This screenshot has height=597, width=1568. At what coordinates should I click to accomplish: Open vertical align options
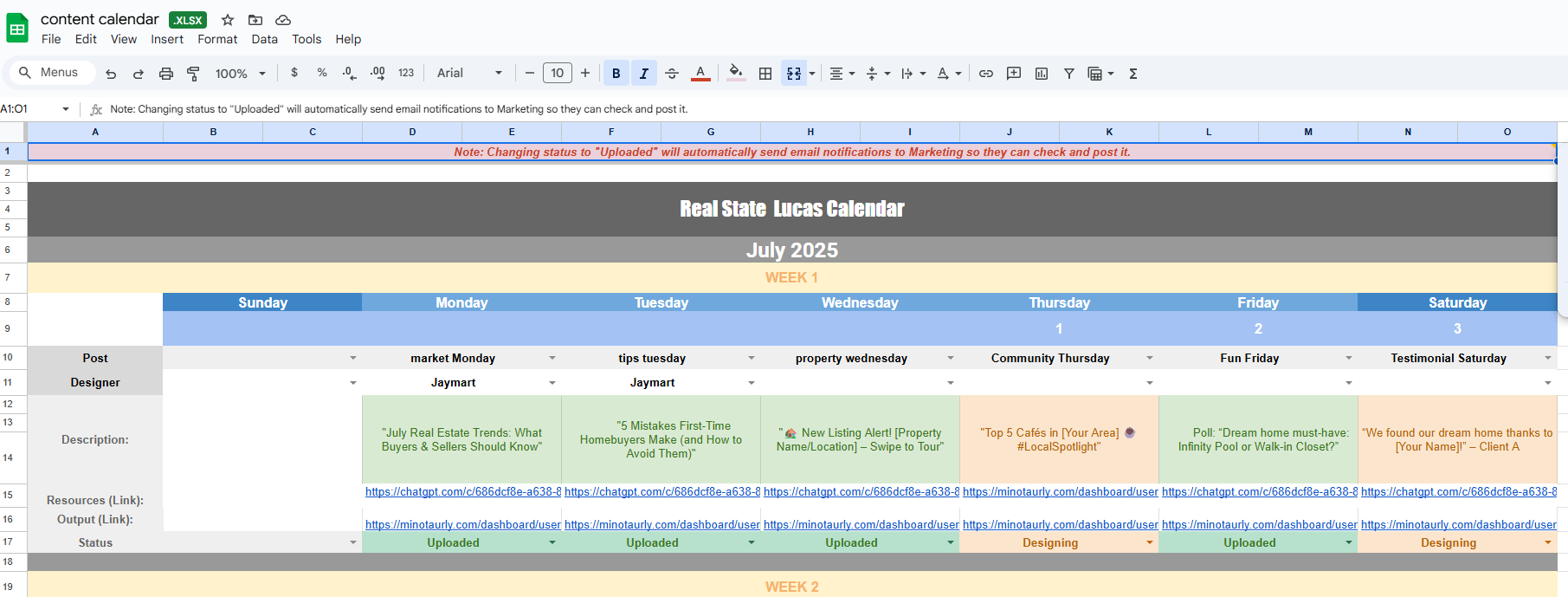878,74
